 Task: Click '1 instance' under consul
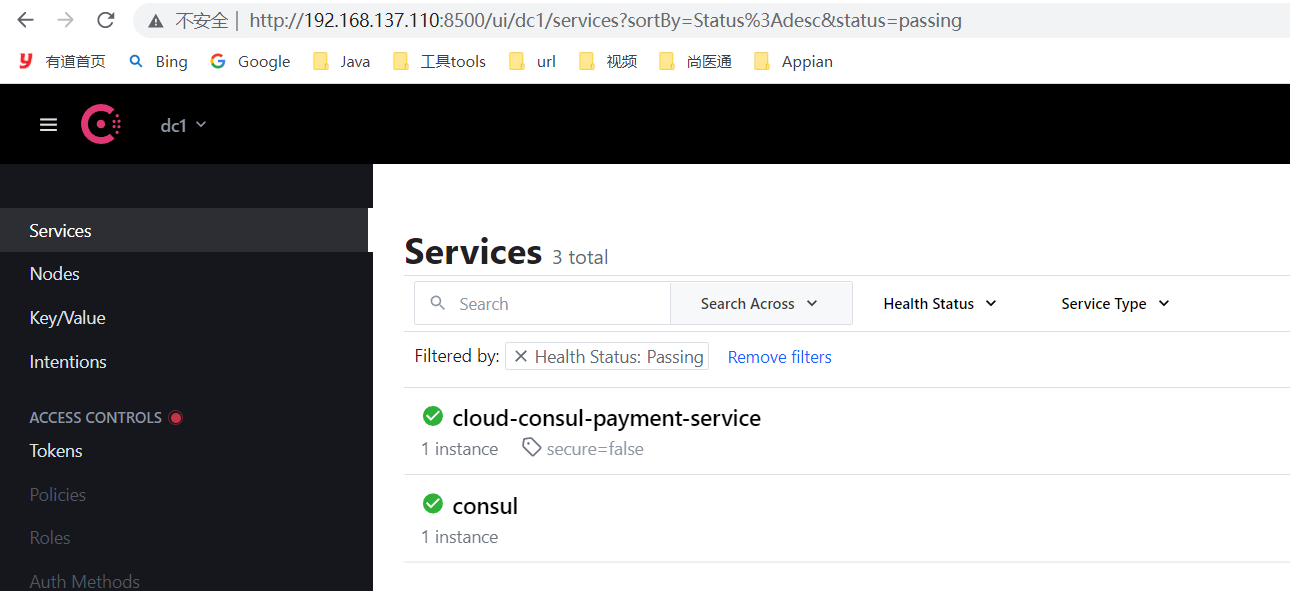pyautogui.click(x=459, y=537)
